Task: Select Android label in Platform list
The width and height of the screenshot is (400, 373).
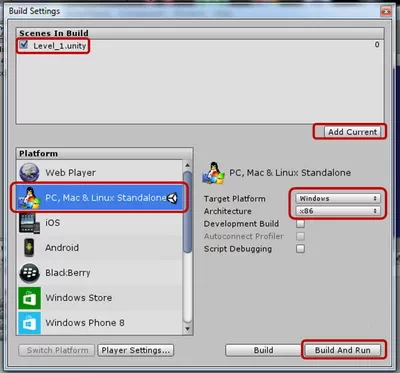Action: pos(62,248)
